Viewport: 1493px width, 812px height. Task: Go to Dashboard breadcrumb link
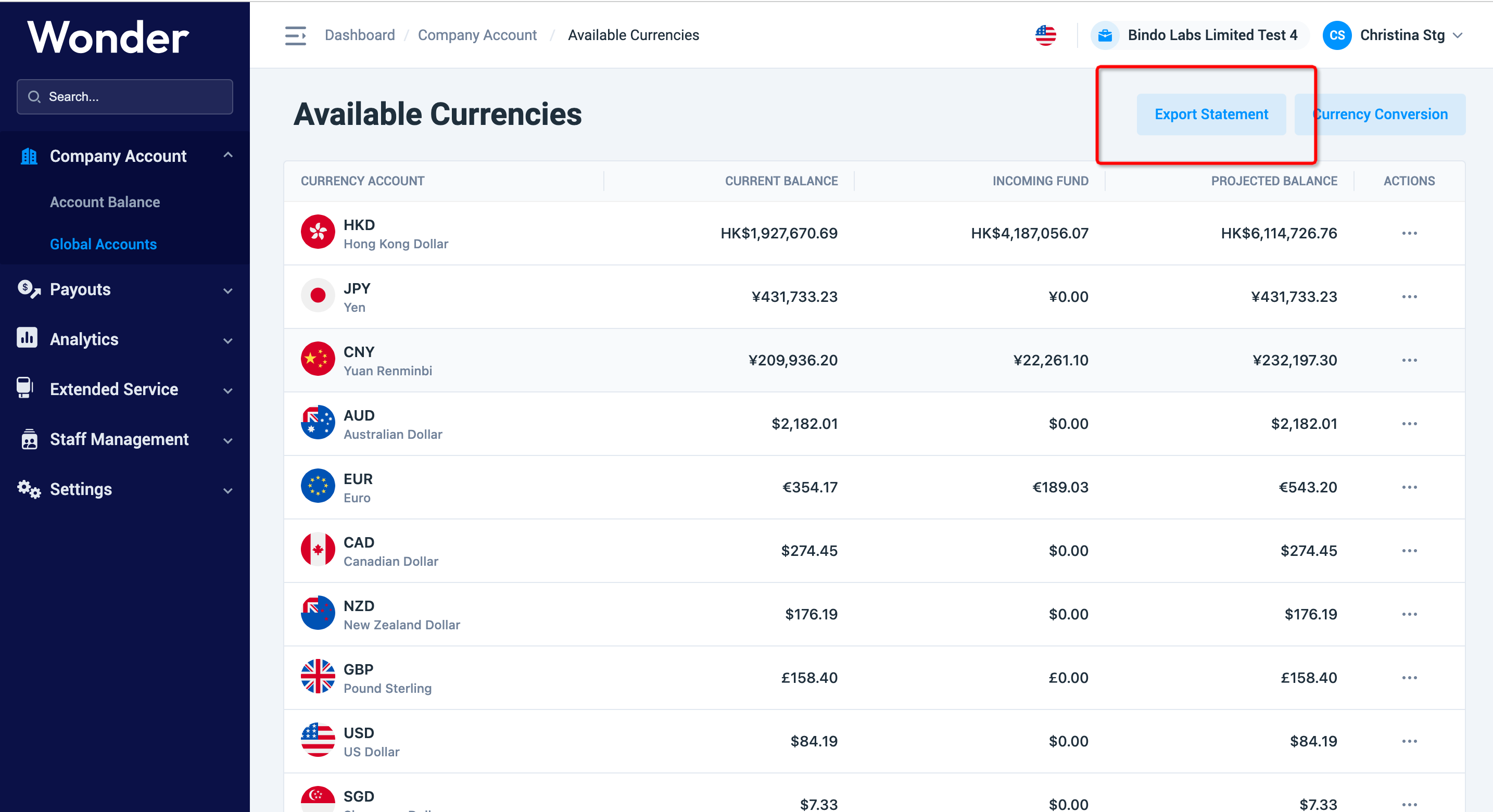(x=359, y=35)
